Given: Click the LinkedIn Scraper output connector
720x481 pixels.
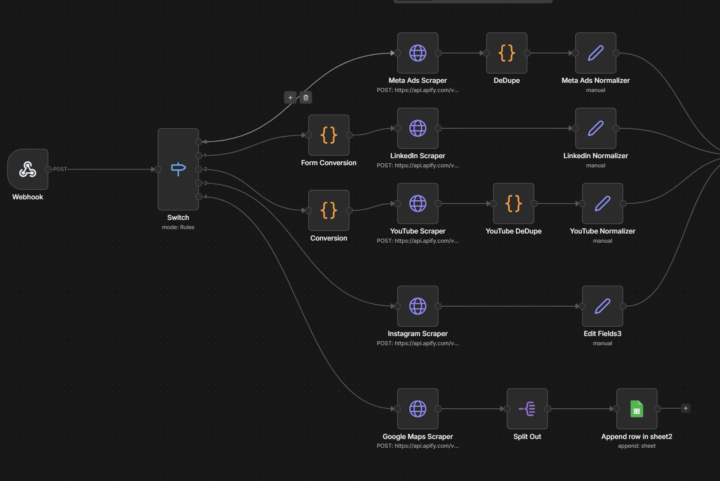Looking at the screenshot, I should pos(439,128).
